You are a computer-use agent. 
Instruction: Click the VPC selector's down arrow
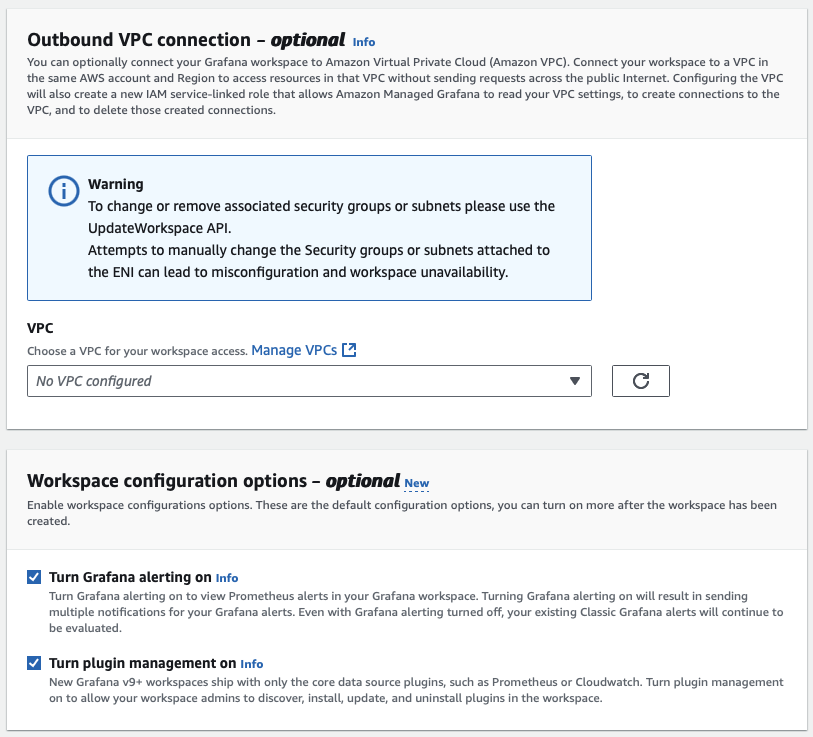click(x=574, y=381)
